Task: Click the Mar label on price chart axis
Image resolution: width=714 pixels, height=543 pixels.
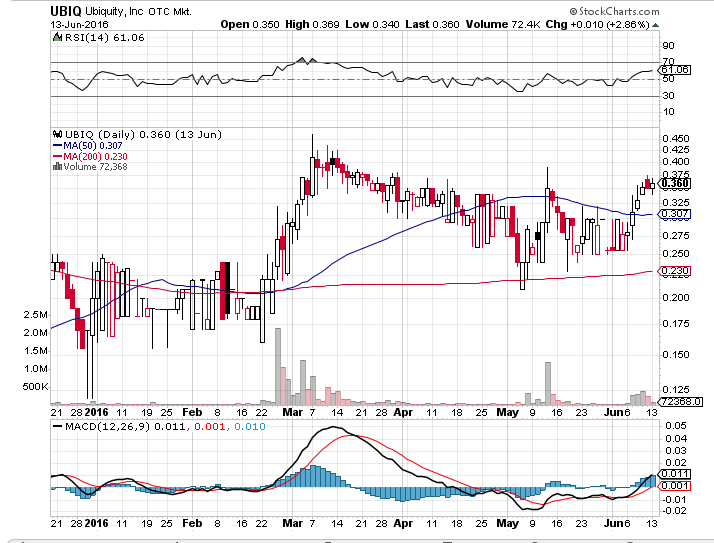Action: coord(292,412)
